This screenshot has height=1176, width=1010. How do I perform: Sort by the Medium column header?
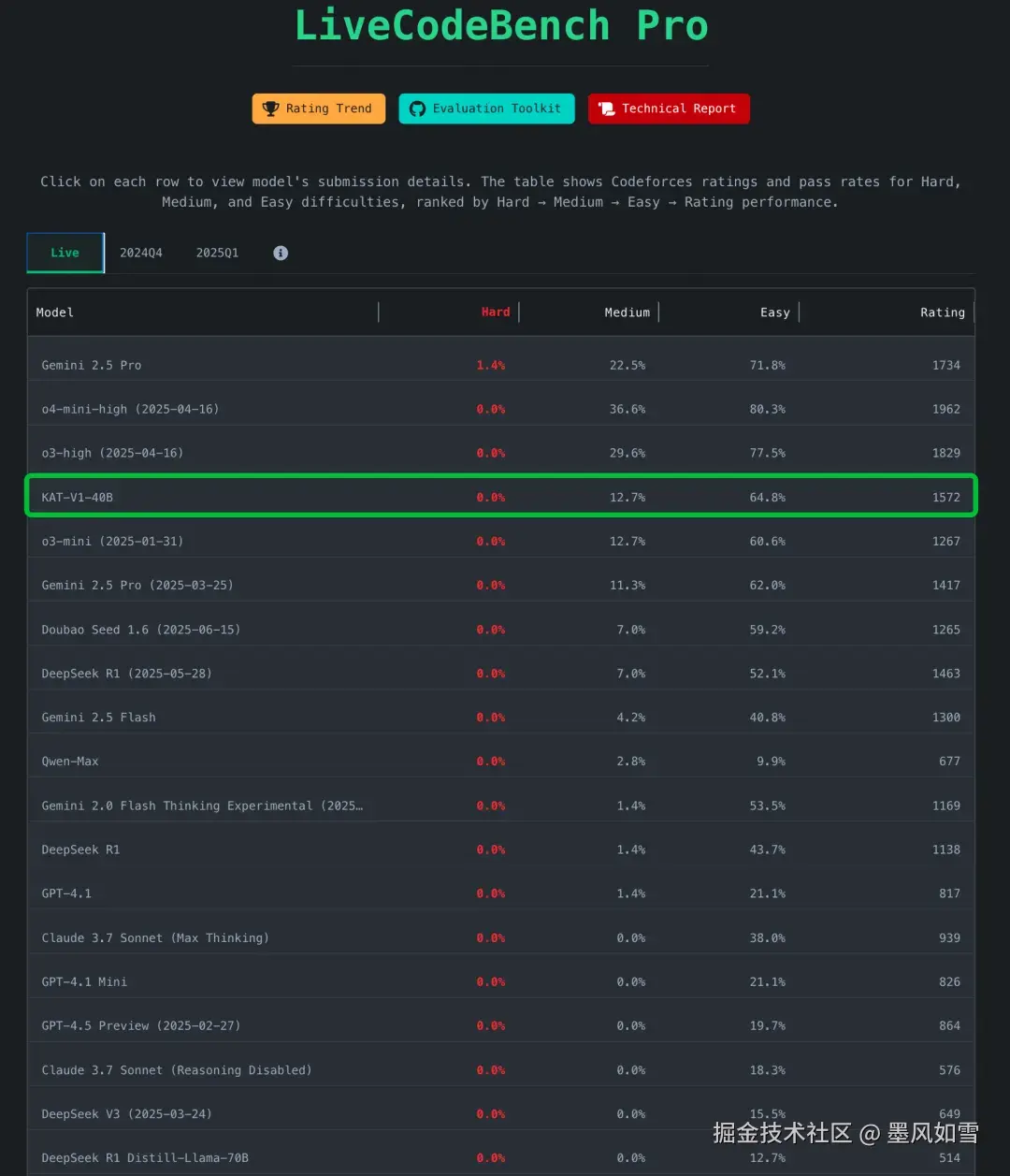tap(627, 312)
